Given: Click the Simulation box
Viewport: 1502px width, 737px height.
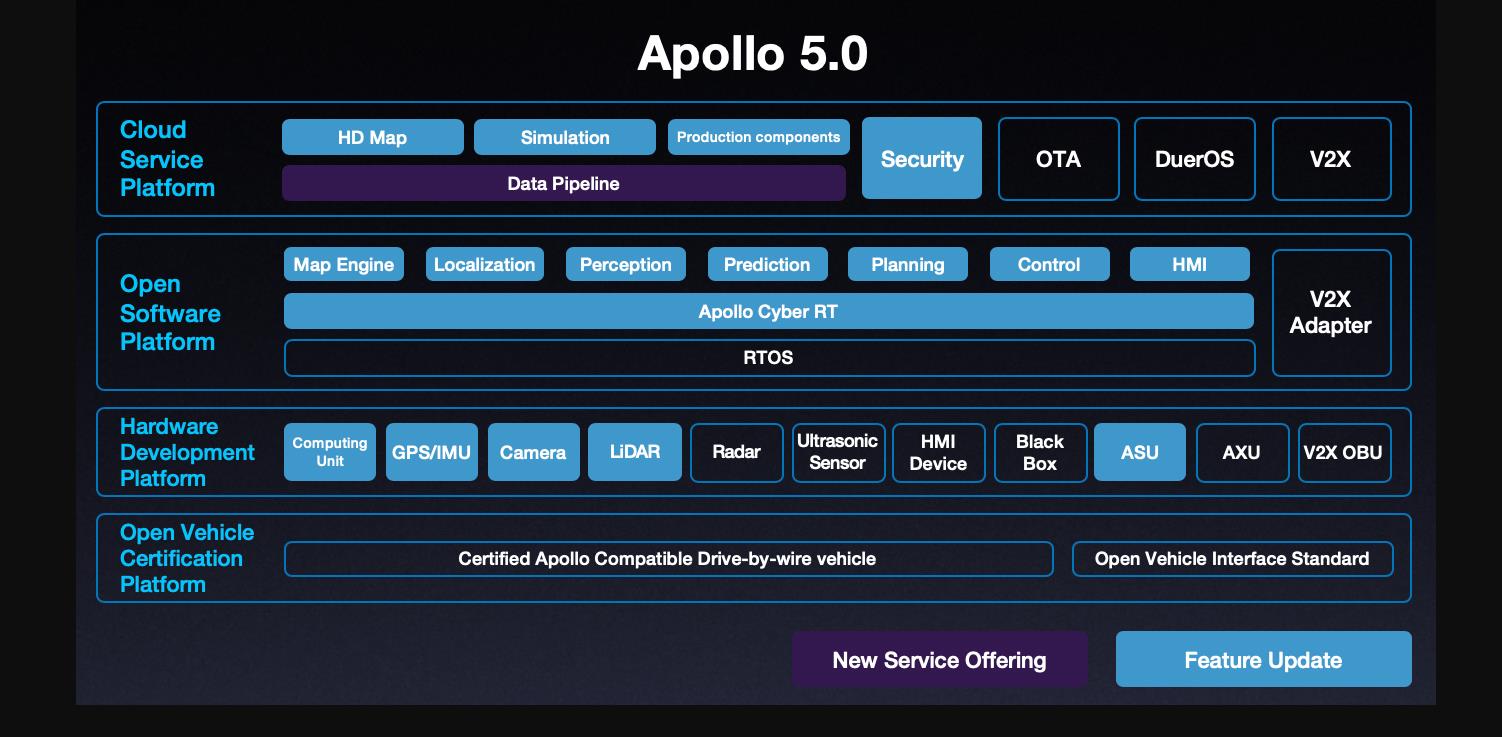Looking at the screenshot, I should pos(565,138).
